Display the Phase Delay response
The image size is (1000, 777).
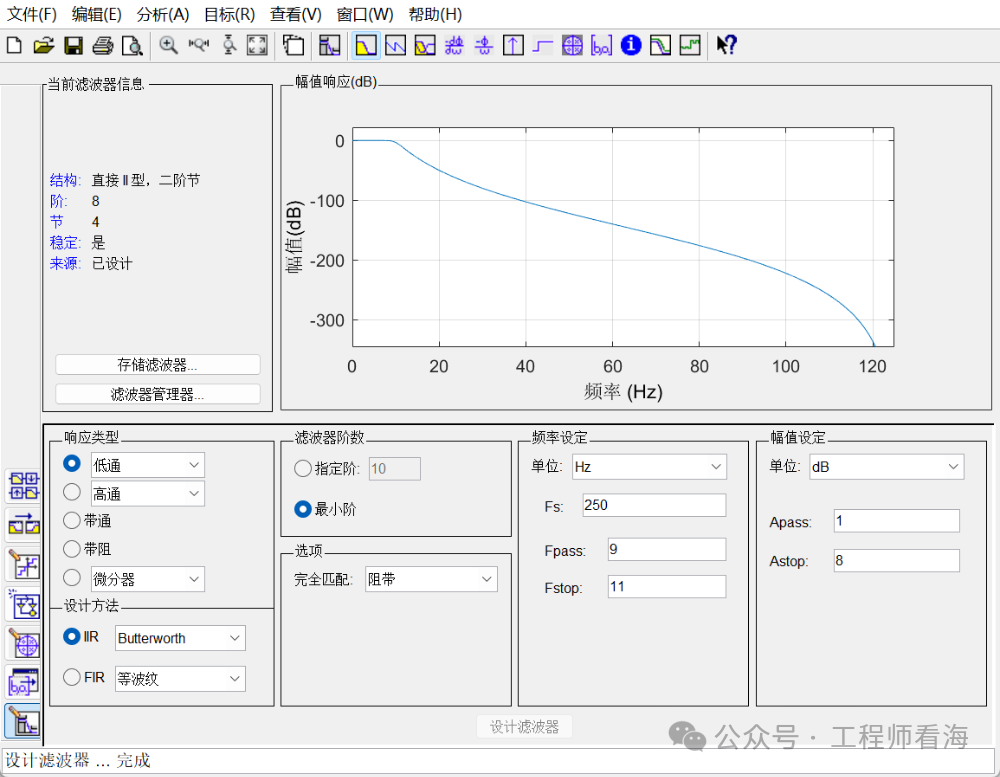tap(484, 45)
